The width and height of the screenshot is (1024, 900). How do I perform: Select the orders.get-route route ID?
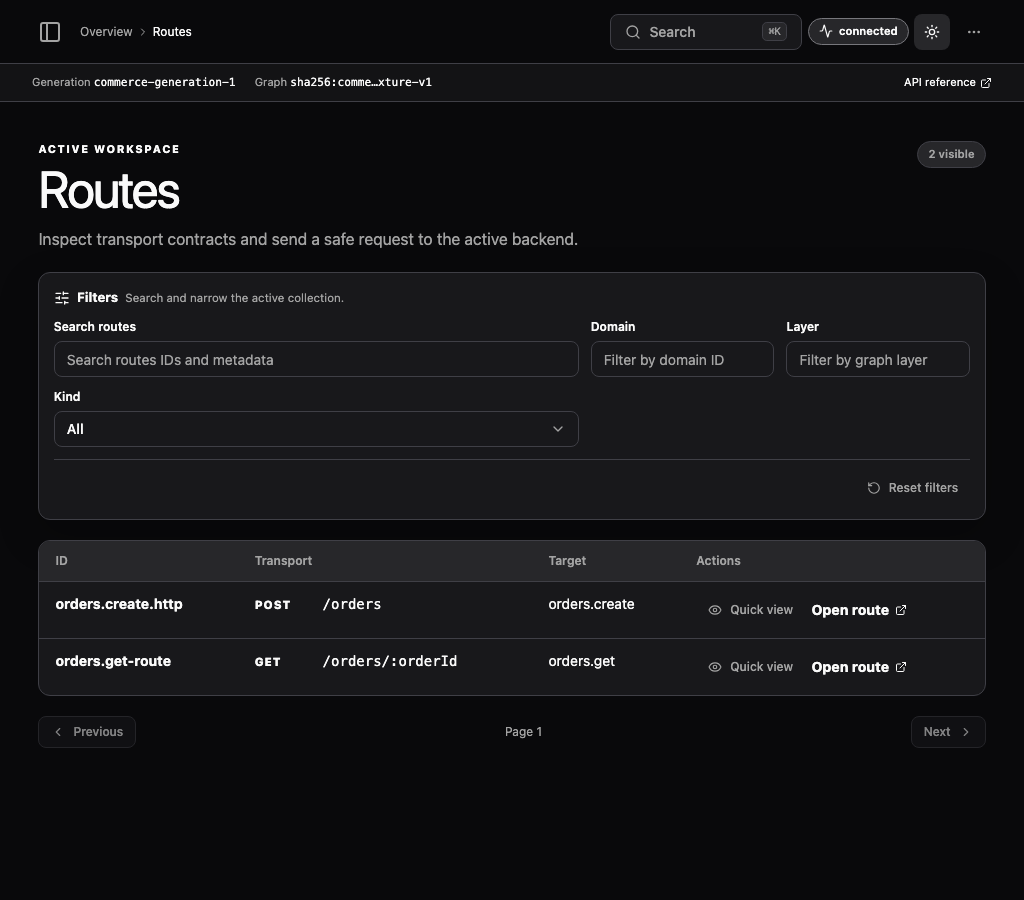(113, 661)
